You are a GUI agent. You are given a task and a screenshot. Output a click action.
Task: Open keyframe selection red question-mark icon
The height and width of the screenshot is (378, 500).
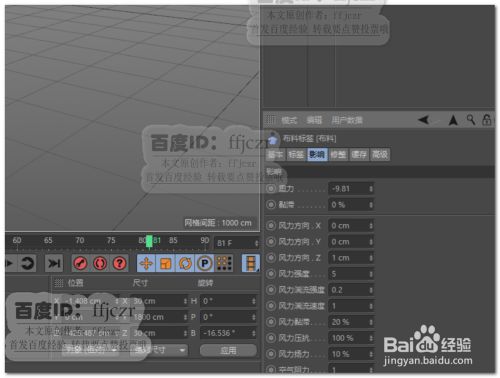119,263
